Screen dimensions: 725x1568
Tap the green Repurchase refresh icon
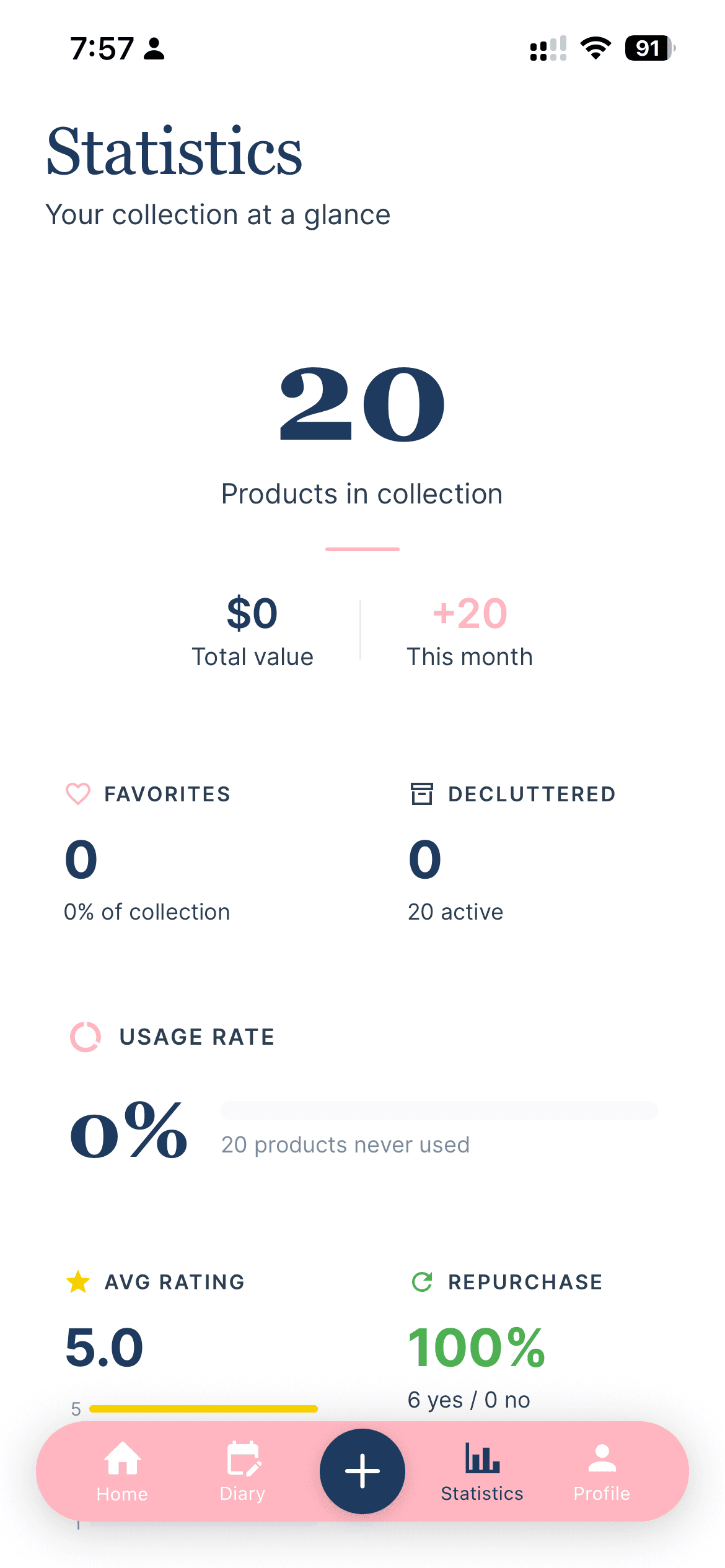coord(422,1282)
